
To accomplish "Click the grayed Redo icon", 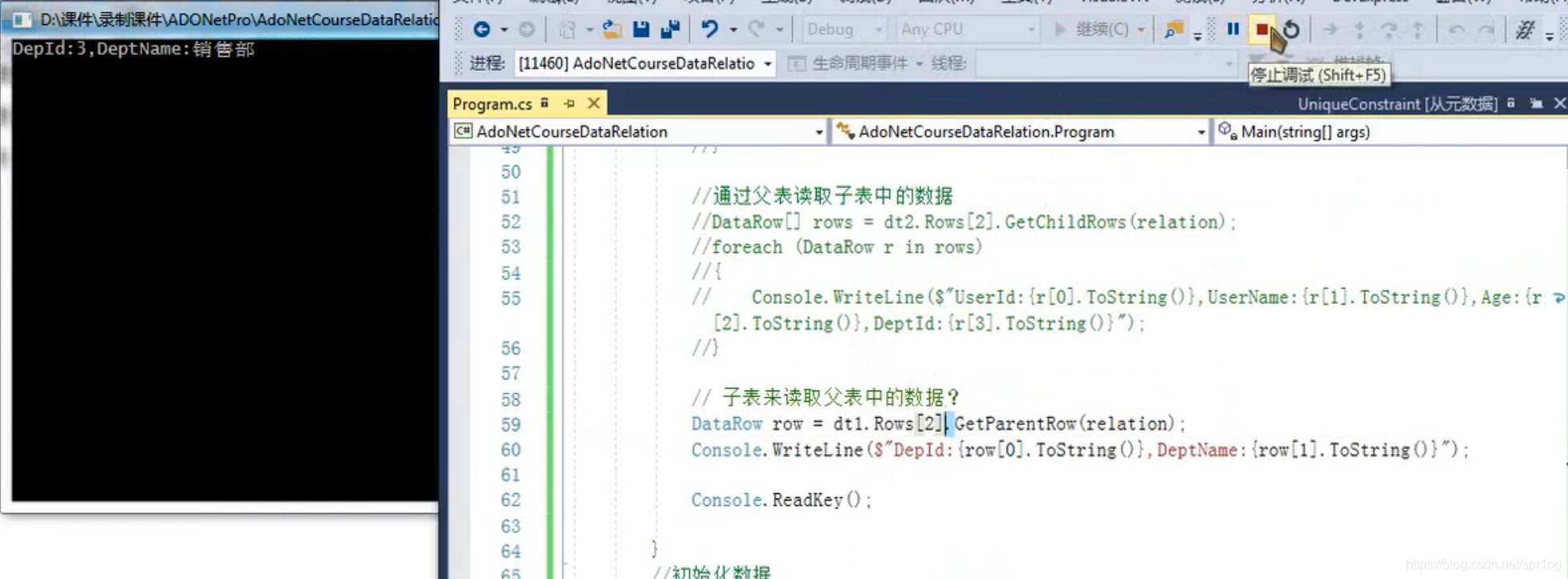I will (x=756, y=30).
